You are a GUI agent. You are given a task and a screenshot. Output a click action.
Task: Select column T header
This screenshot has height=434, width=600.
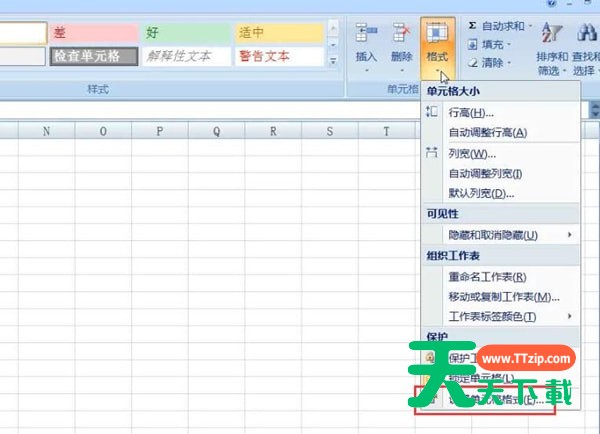tap(386, 131)
